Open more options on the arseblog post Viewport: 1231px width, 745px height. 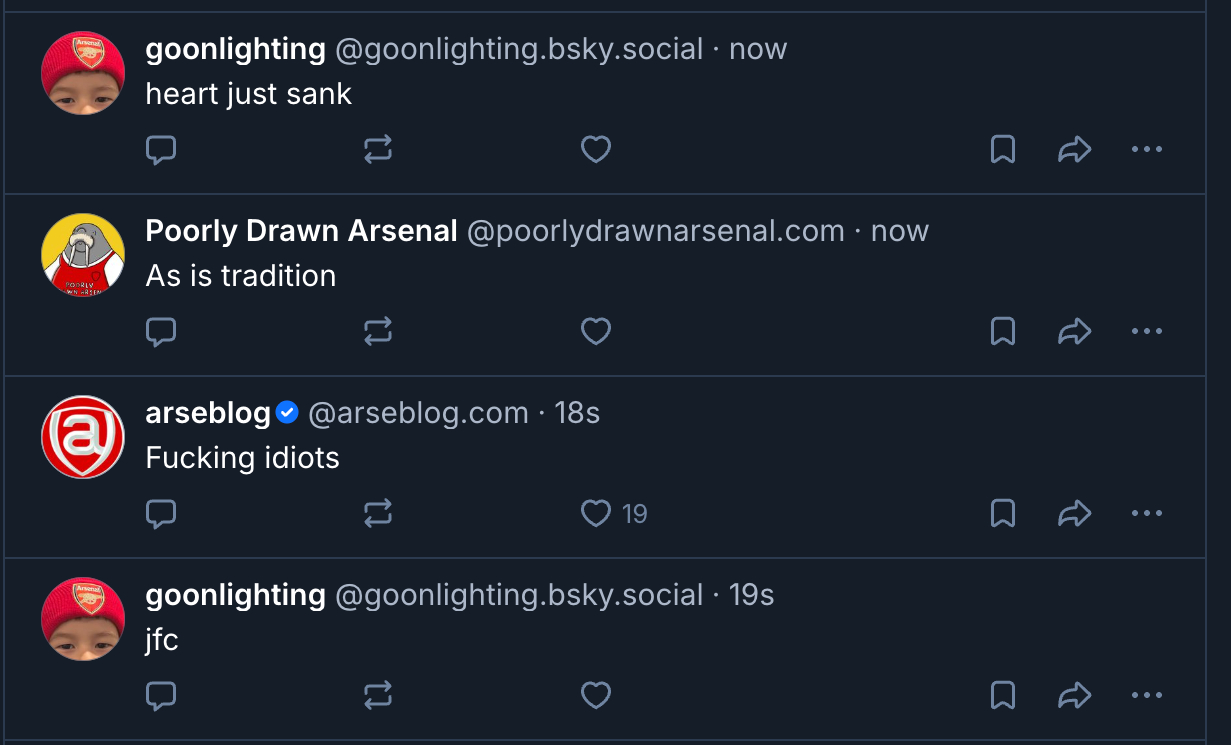(x=1146, y=514)
